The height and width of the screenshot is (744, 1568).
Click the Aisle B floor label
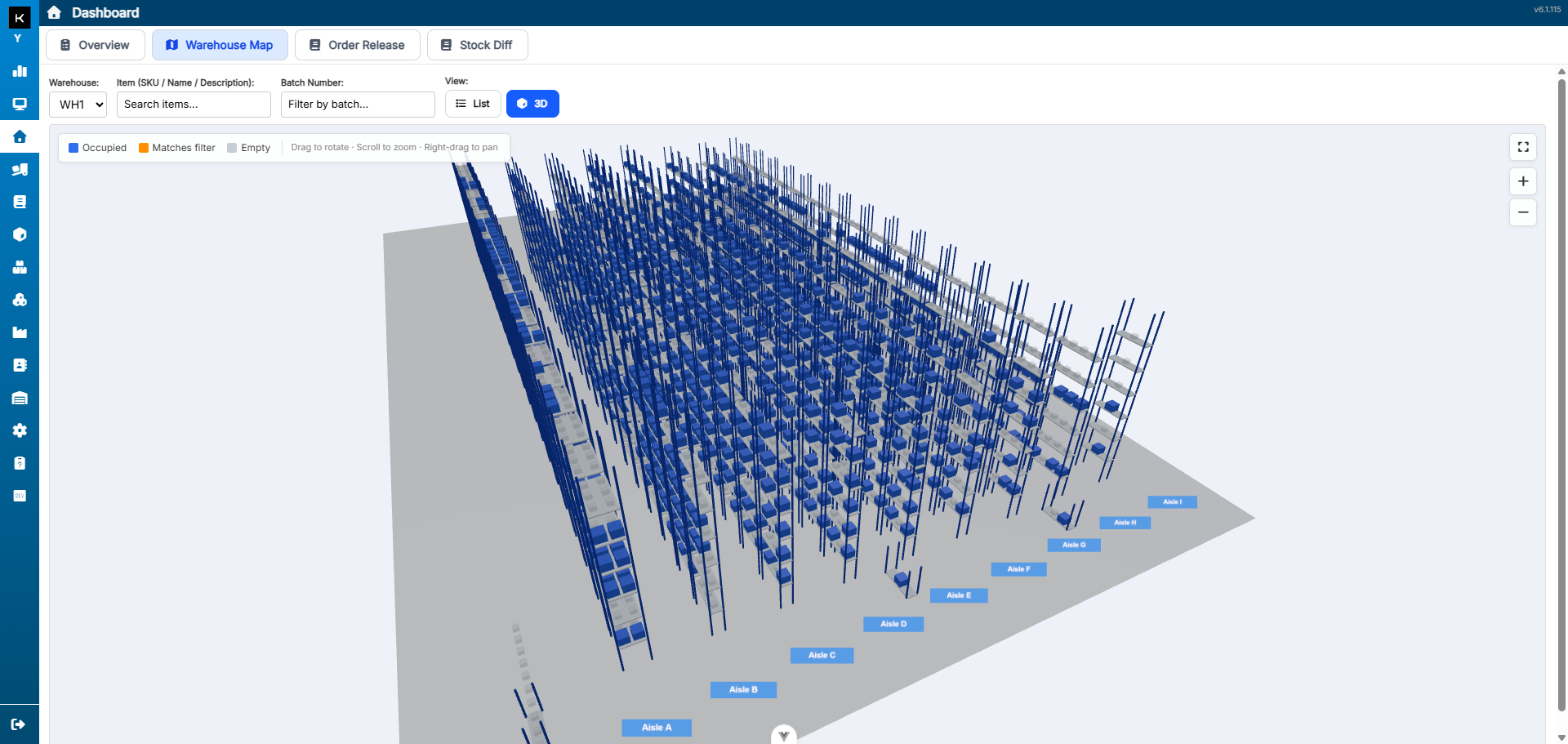pos(743,690)
